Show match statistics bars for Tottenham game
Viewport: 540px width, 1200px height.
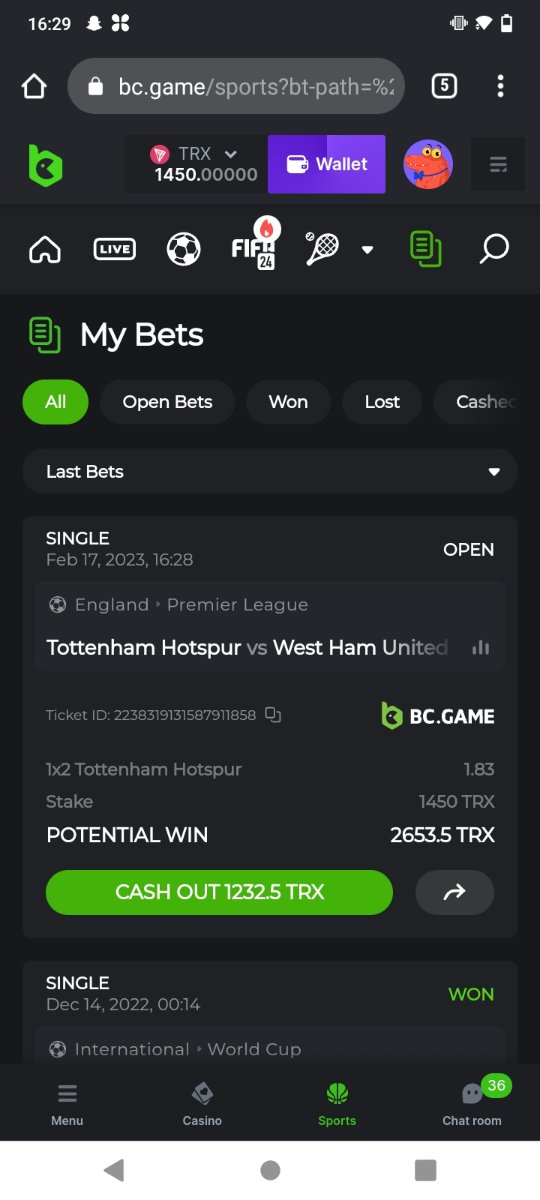click(x=481, y=647)
